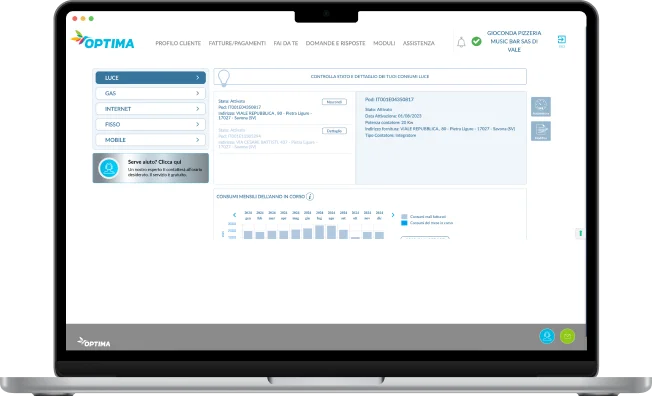Click the green checkmark status icon
Screen dimensions: 652x396
477,41
